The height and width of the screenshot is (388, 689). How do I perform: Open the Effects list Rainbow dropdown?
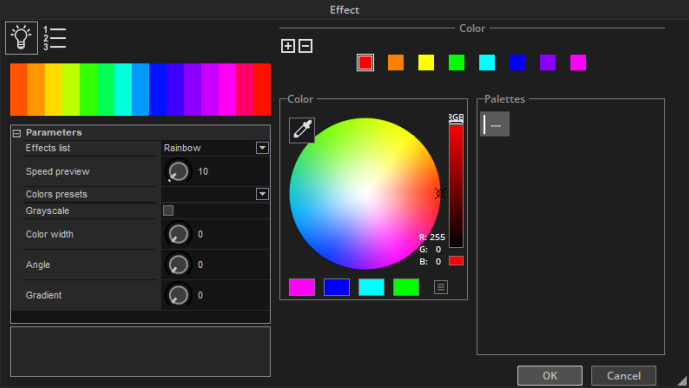coord(262,148)
